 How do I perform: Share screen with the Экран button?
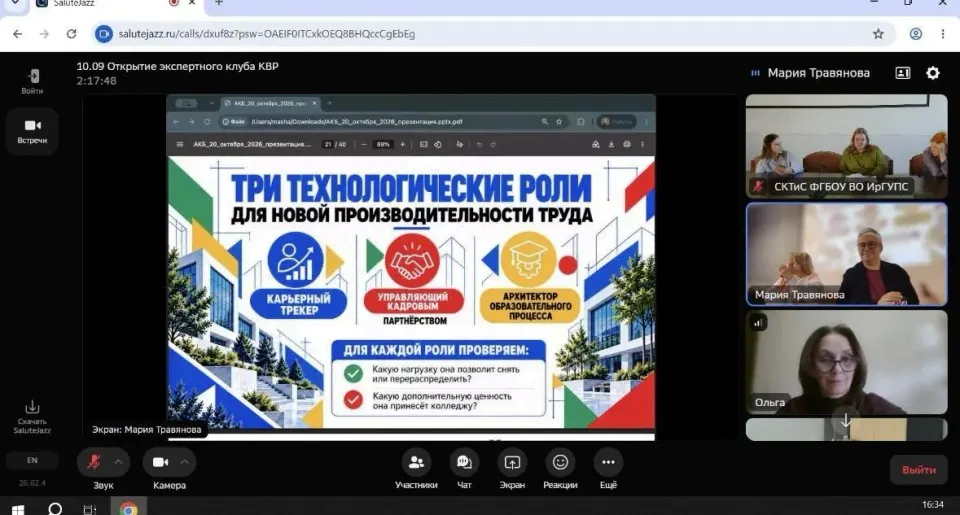tap(512, 469)
